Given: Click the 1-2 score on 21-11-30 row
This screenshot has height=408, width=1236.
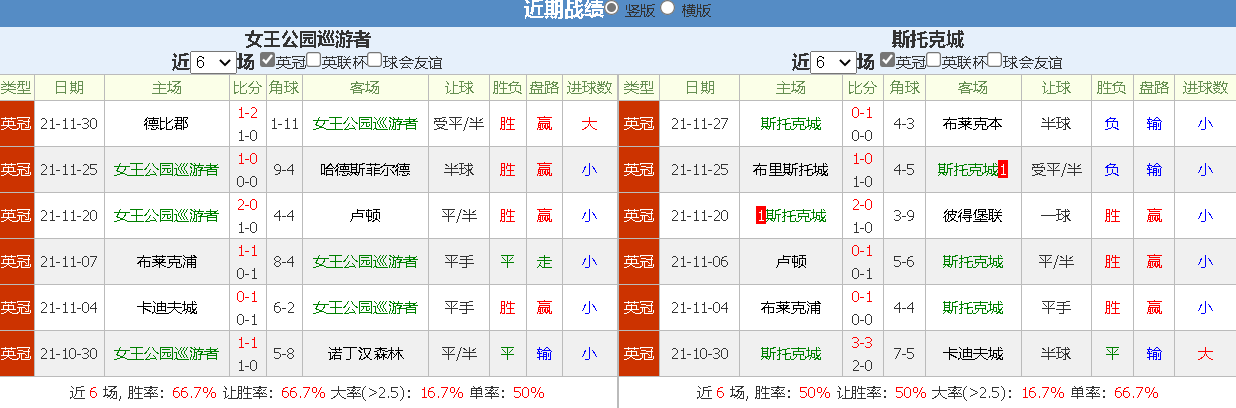Looking at the screenshot, I should coord(246,113).
